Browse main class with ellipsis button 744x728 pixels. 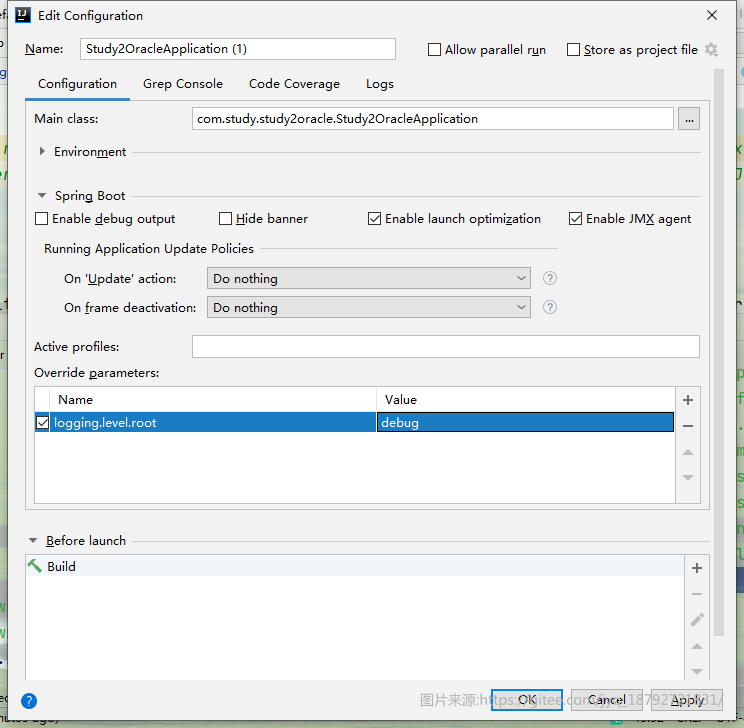[x=688, y=119]
